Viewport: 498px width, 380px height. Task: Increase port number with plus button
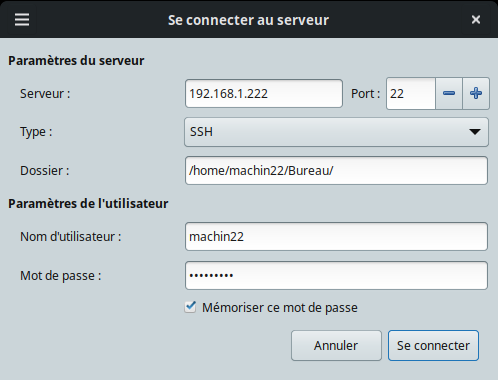point(476,94)
